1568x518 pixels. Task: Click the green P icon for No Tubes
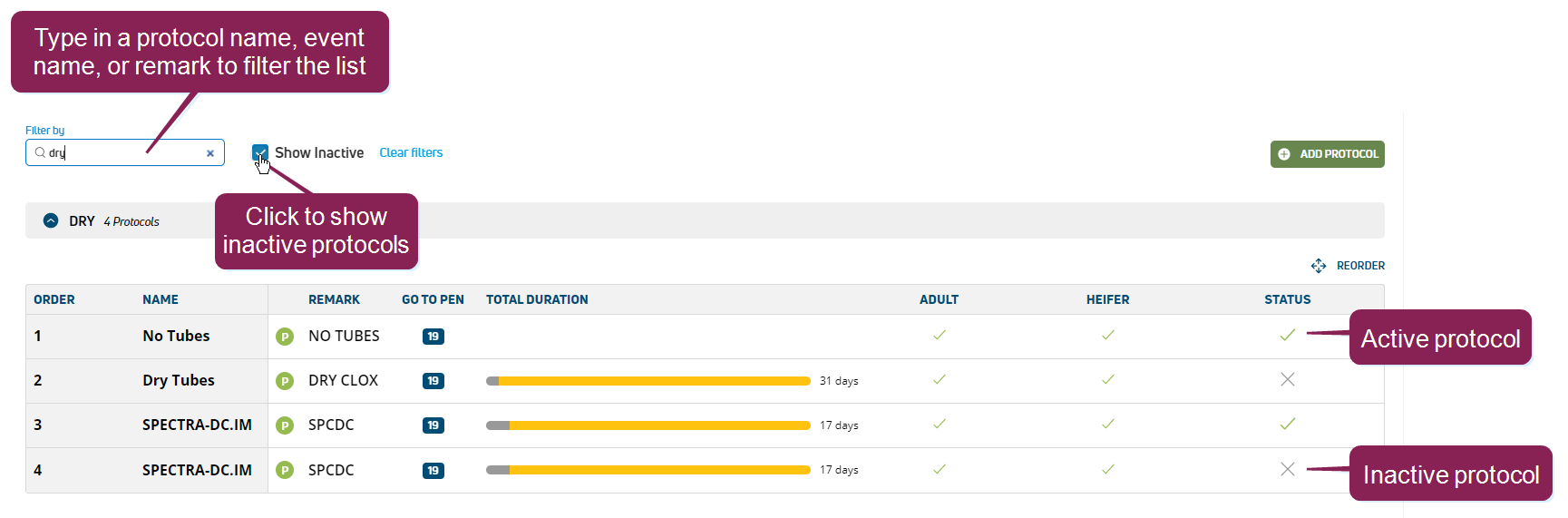pyautogui.click(x=285, y=337)
